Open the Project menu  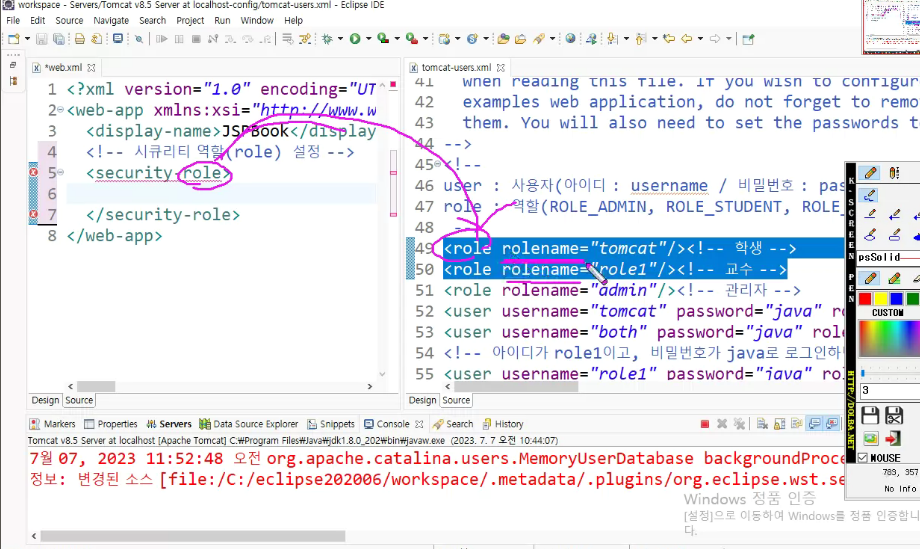click(x=190, y=21)
